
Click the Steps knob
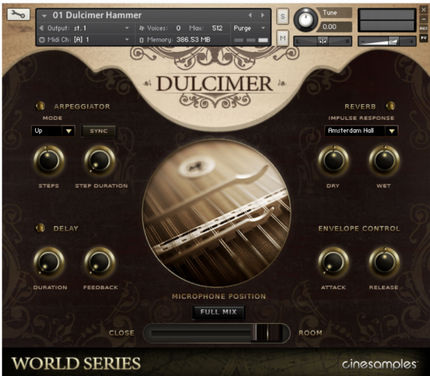[x=49, y=161]
